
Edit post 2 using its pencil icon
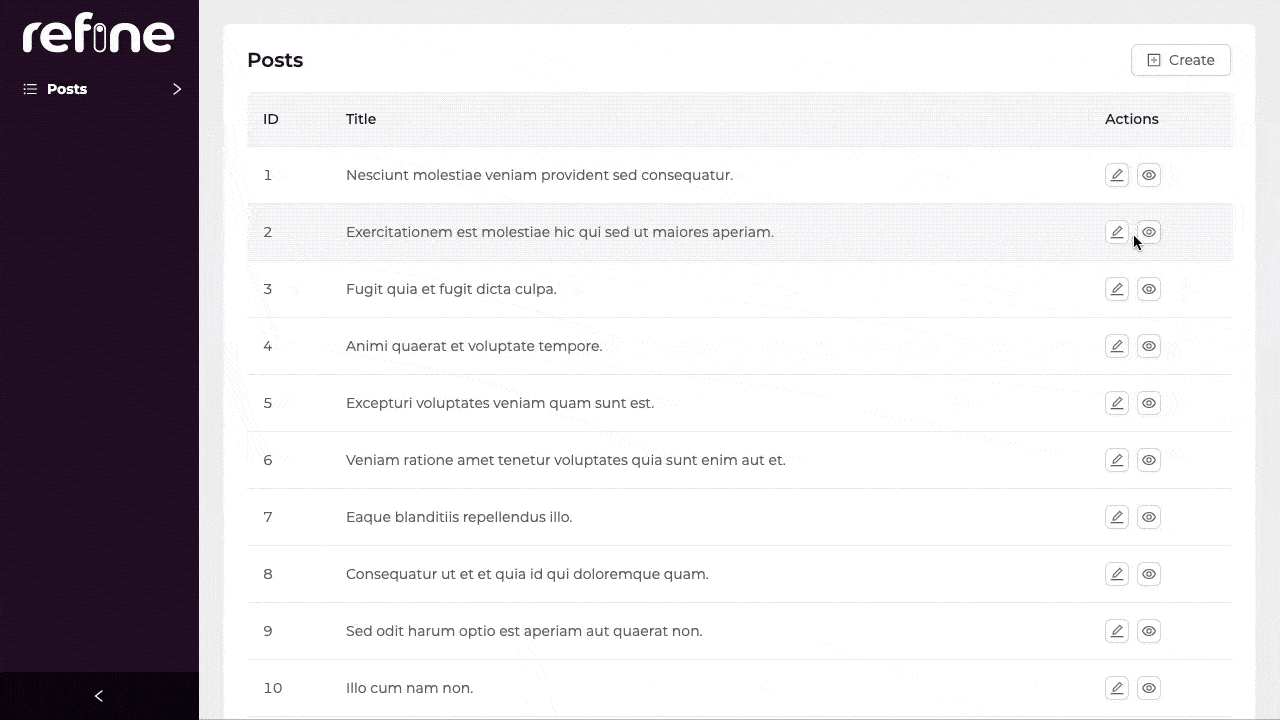(x=1117, y=232)
